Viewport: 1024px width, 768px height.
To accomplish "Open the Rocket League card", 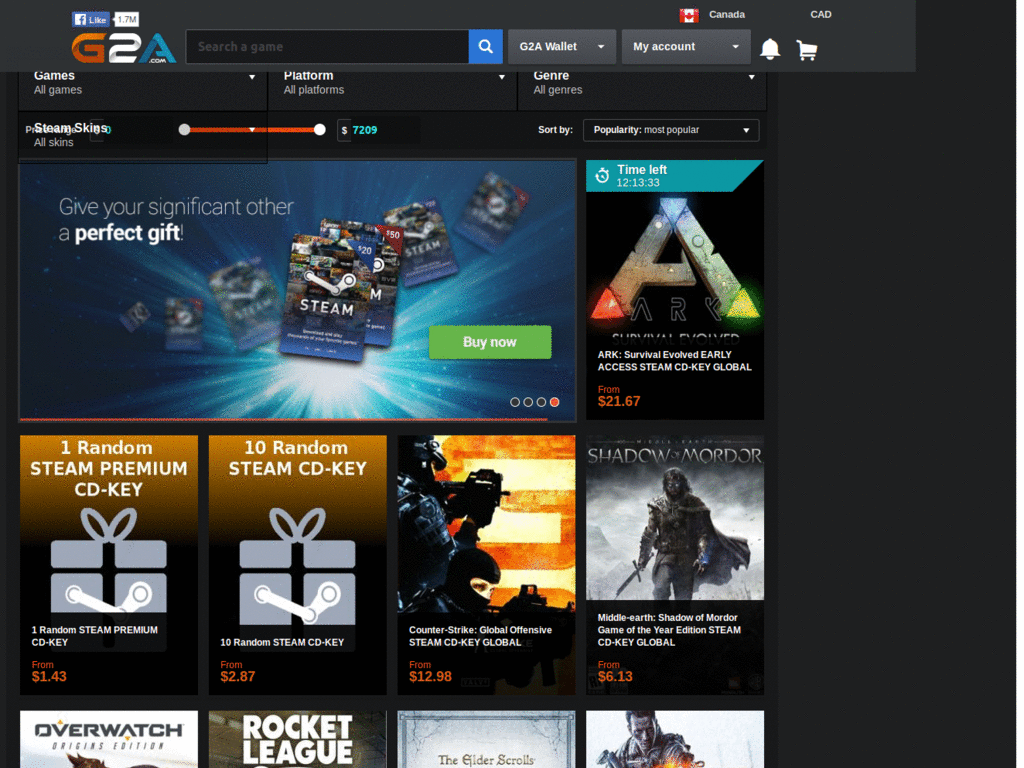I will coord(297,739).
